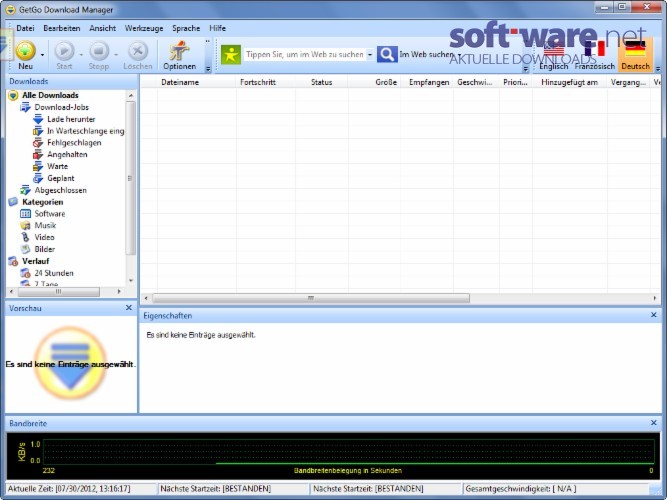
Task: Select Angehalten tree entry
Action: pos(67,154)
